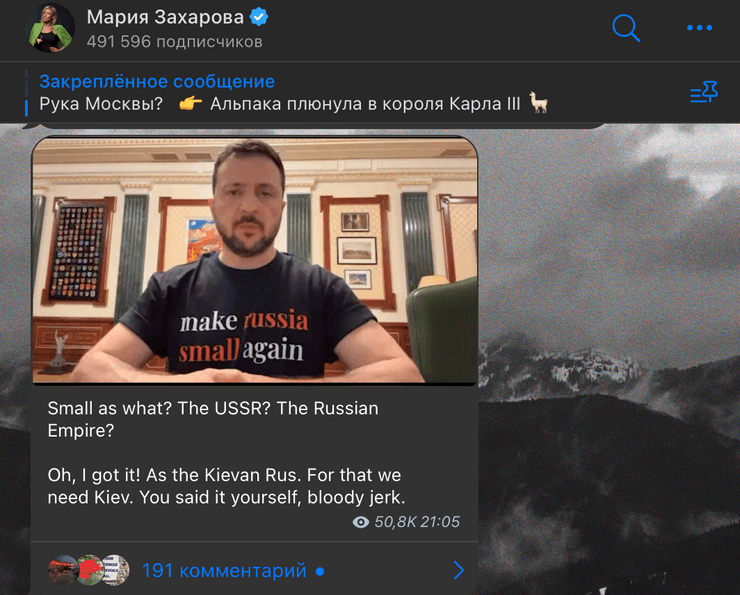
Task: Click the llama emoji in pinned message
Action: [538, 102]
